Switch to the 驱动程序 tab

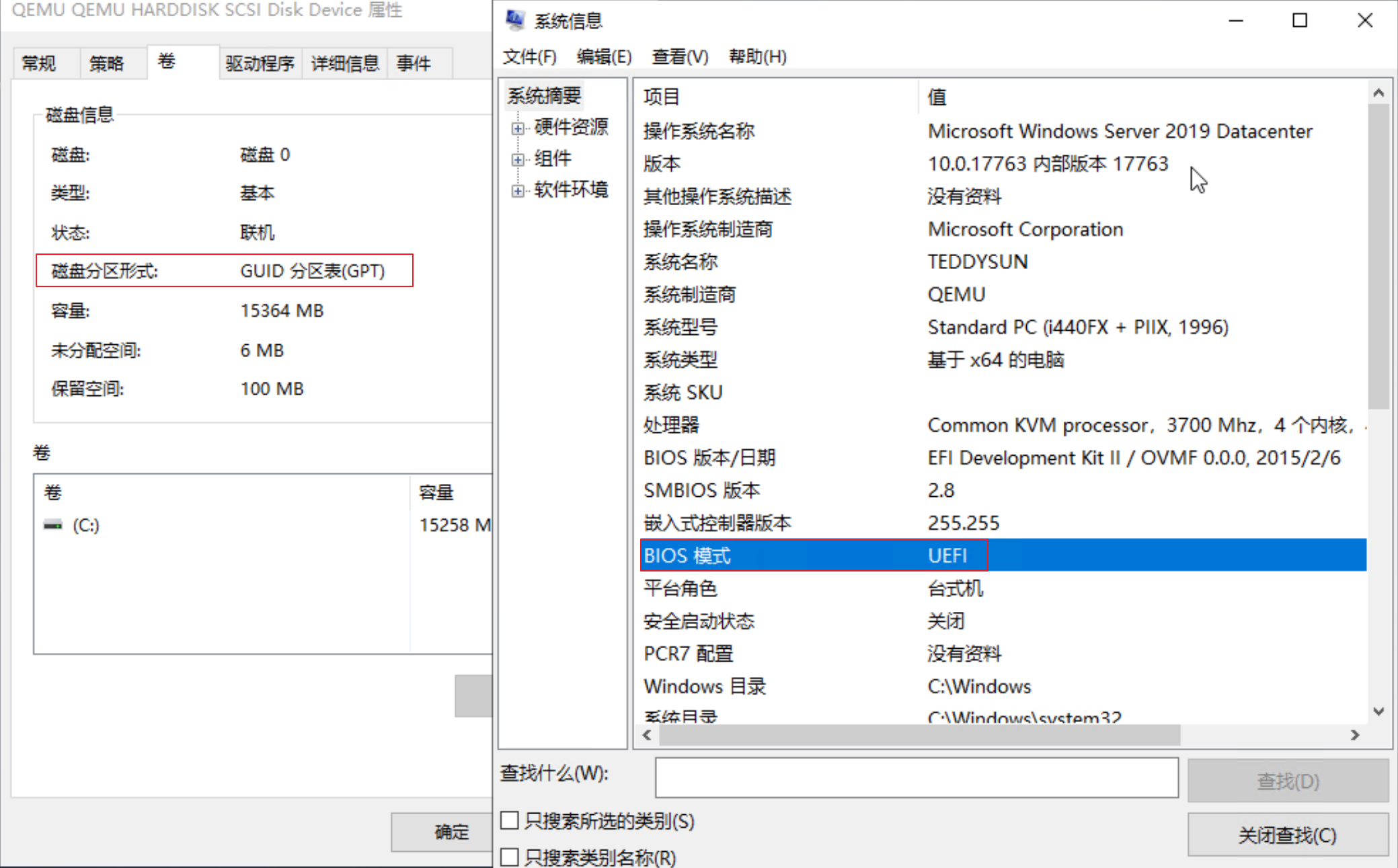coord(260,63)
